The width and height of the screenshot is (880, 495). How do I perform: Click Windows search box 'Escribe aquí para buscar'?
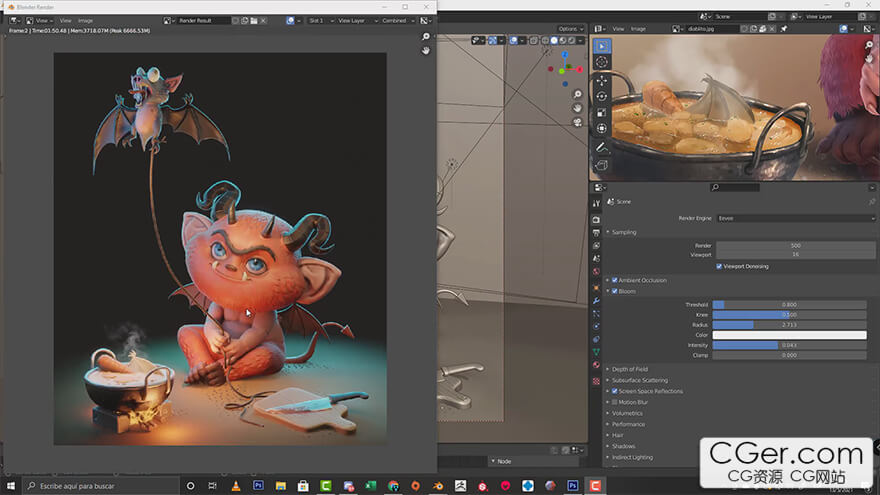101,486
